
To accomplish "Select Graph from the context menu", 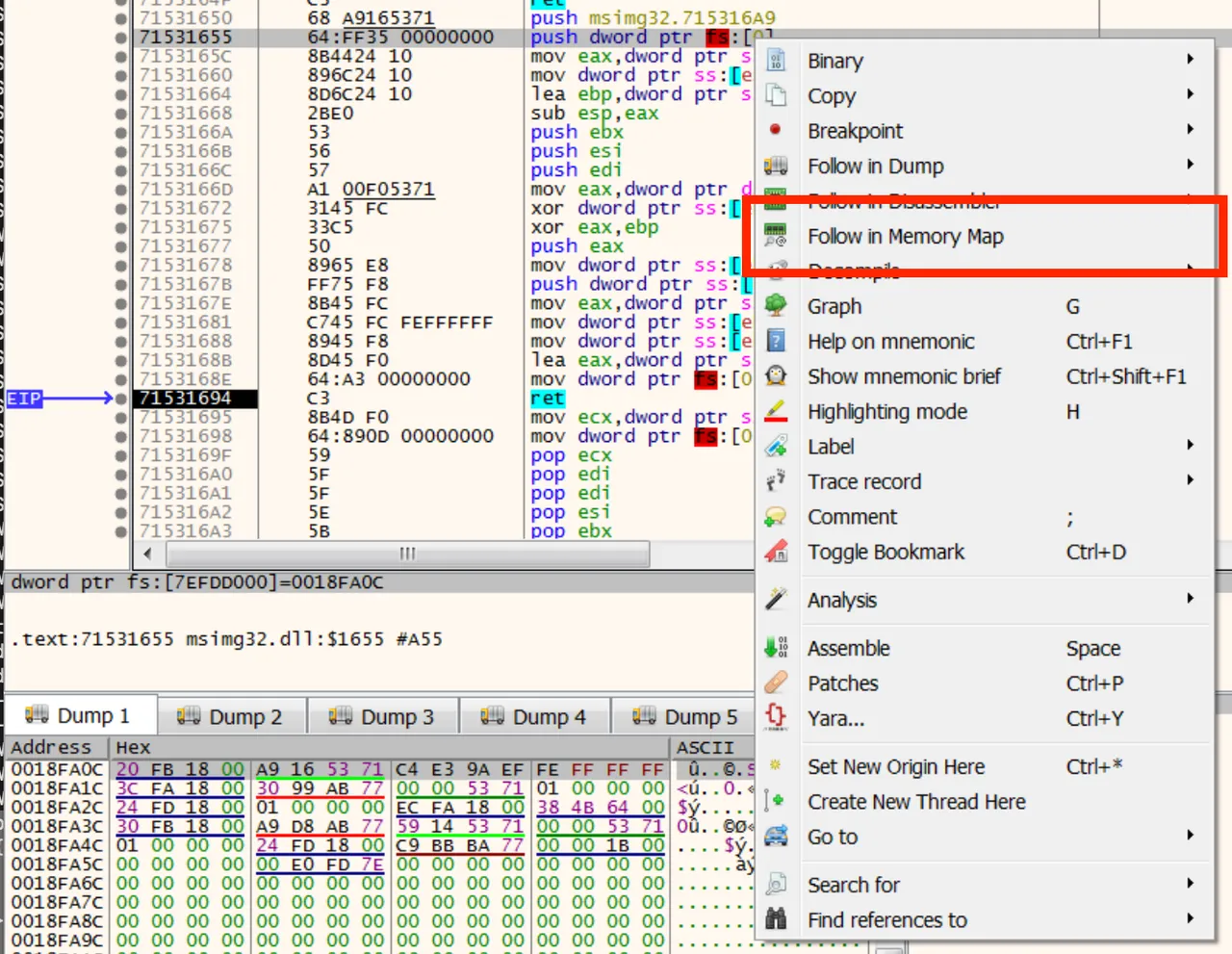I will (x=982, y=306).
